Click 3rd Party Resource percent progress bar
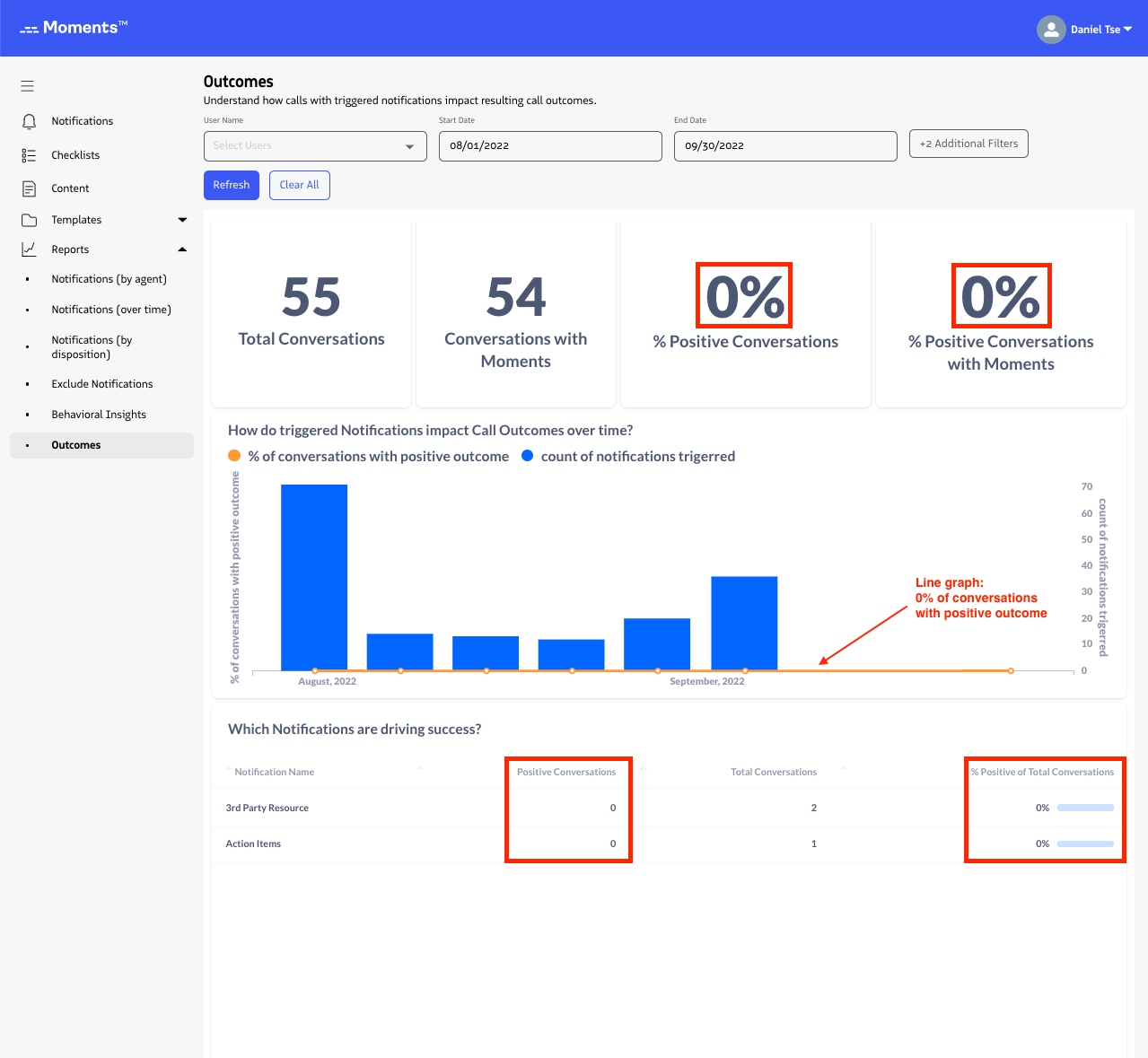The height and width of the screenshot is (1058, 1148). [1085, 808]
